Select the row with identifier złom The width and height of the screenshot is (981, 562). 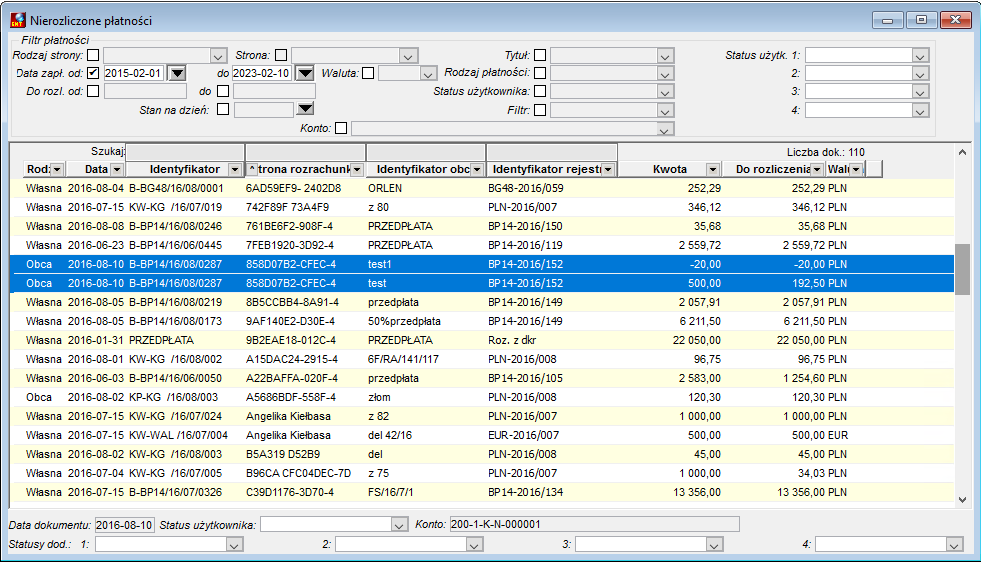point(484,397)
